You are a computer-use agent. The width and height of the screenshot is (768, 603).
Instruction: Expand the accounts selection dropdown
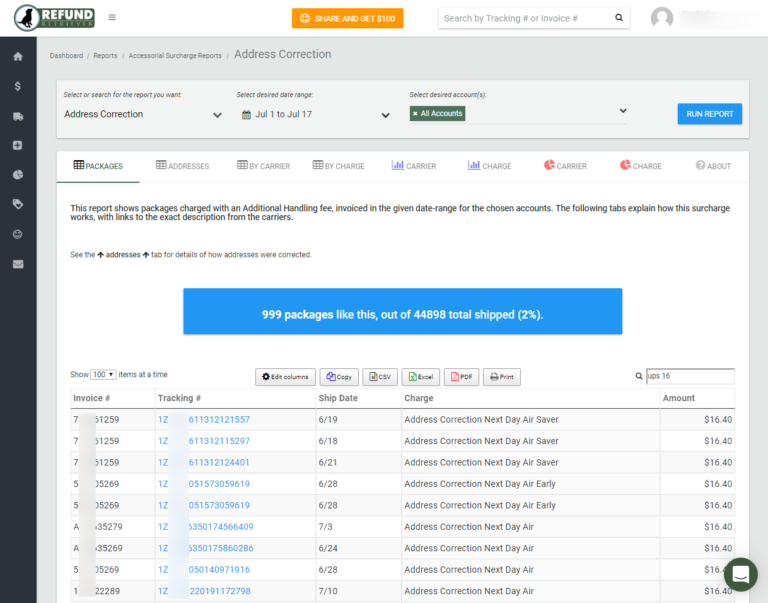pyautogui.click(x=622, y=112)
